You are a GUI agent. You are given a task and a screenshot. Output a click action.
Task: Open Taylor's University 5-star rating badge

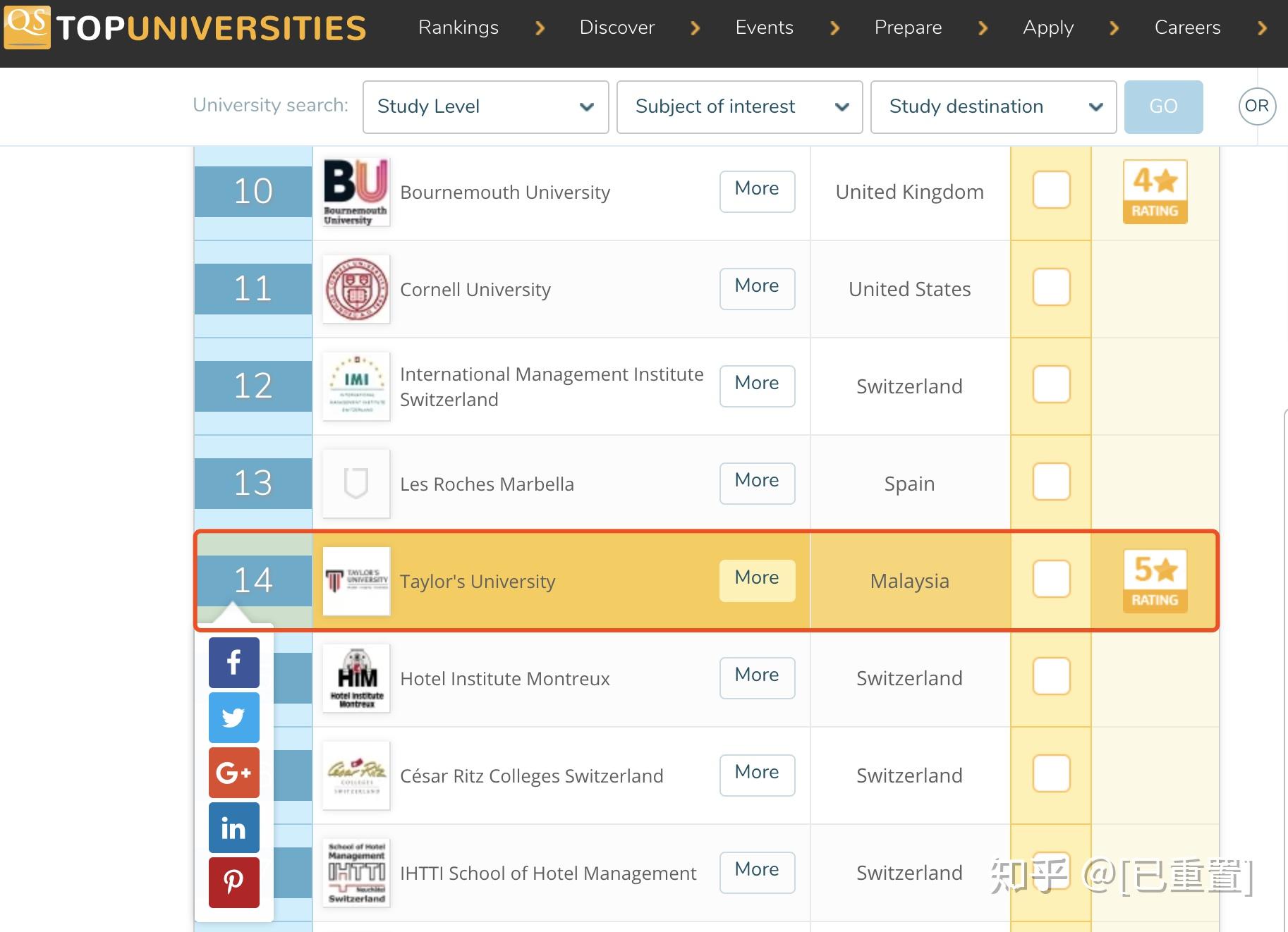tap(1155, 581)
